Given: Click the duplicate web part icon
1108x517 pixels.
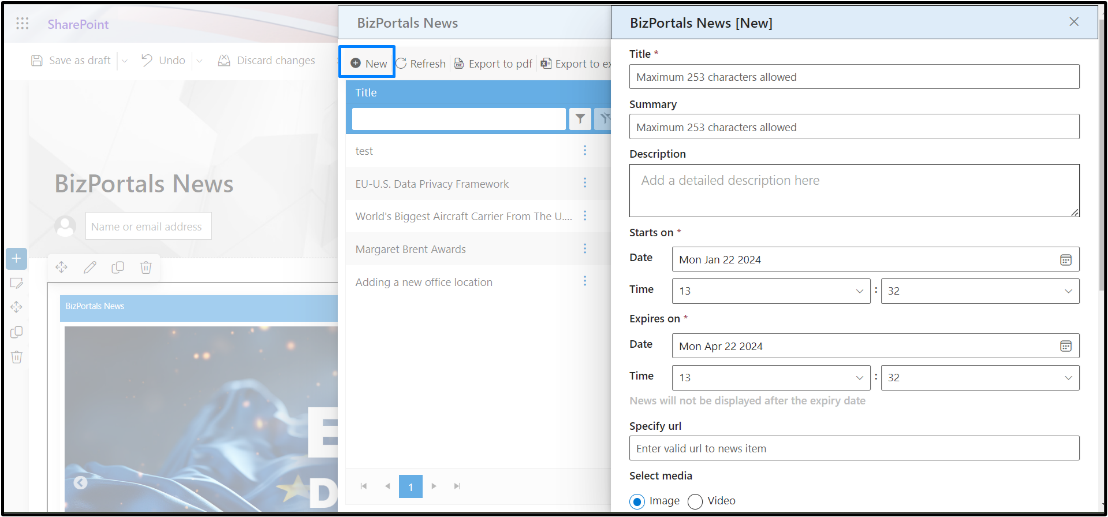Looking at the screenshot, I should tap(118, 267).
